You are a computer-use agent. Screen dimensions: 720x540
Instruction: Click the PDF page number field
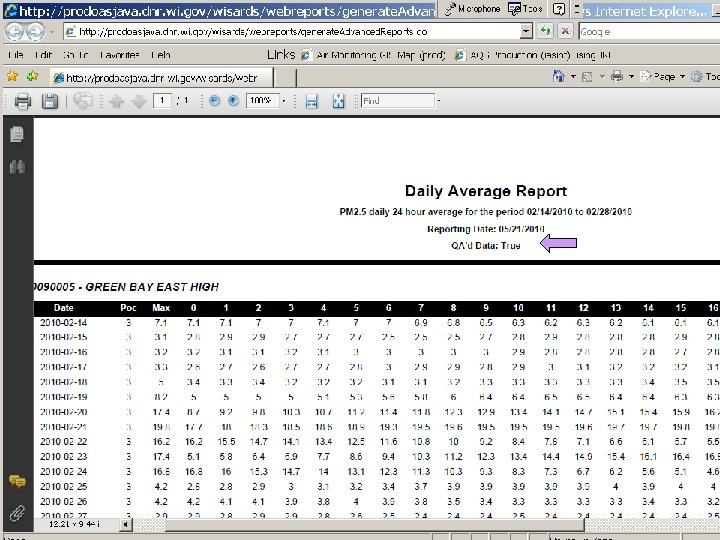(162, 101)
